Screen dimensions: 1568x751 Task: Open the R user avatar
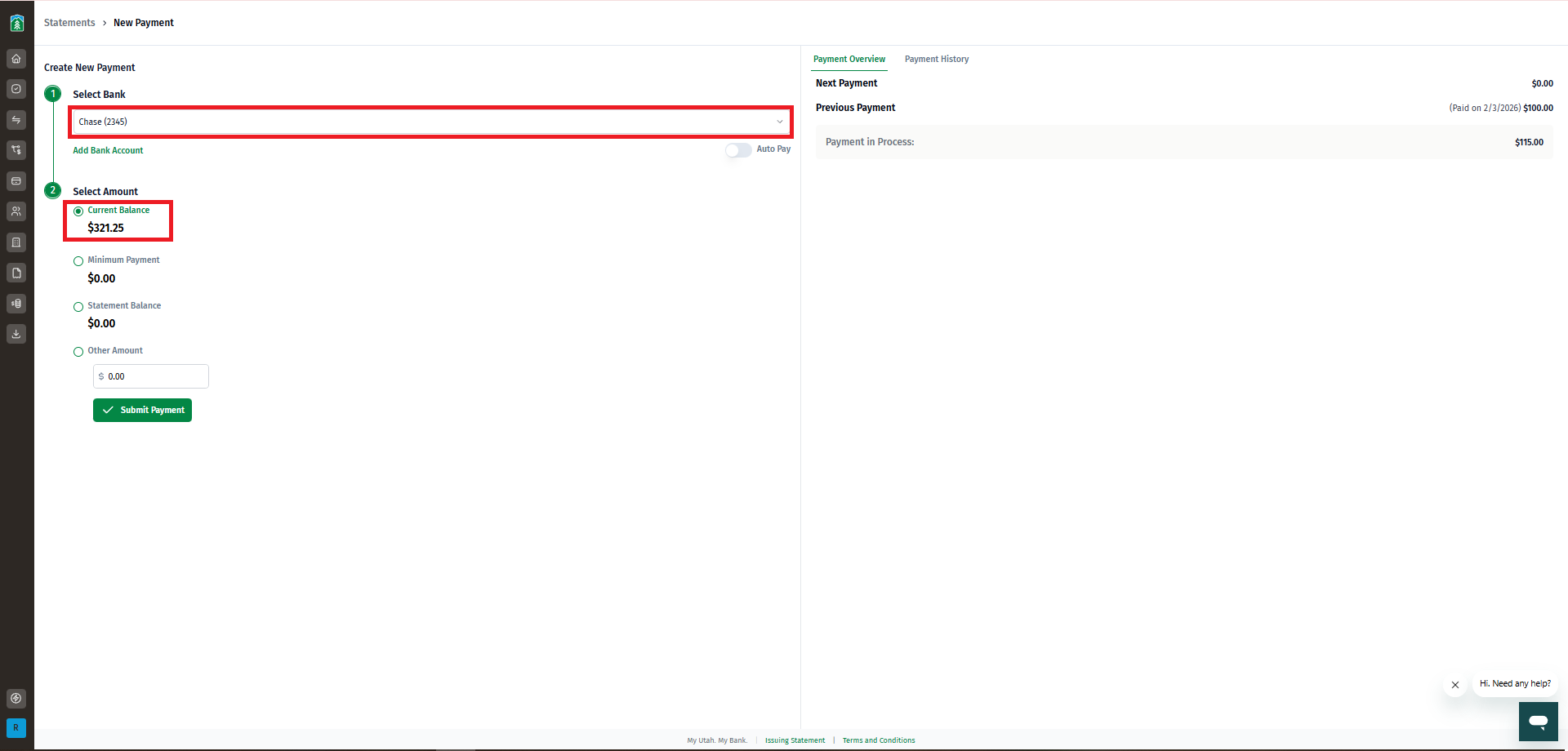coord(16,727)
